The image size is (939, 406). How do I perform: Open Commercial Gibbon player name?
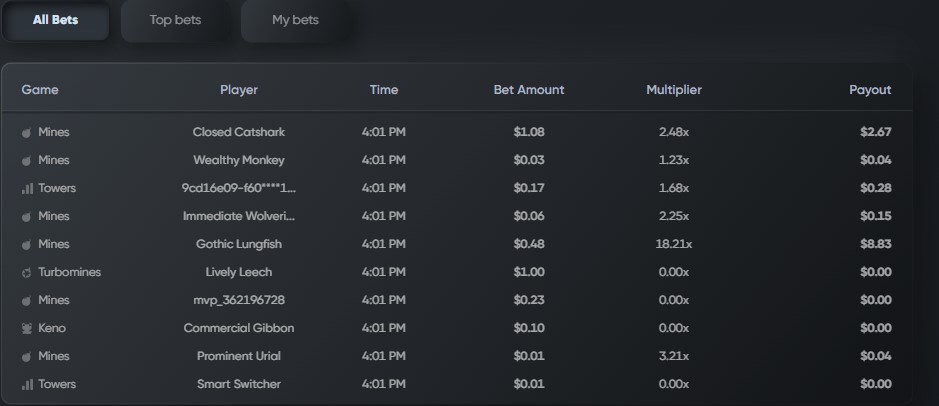238,328
